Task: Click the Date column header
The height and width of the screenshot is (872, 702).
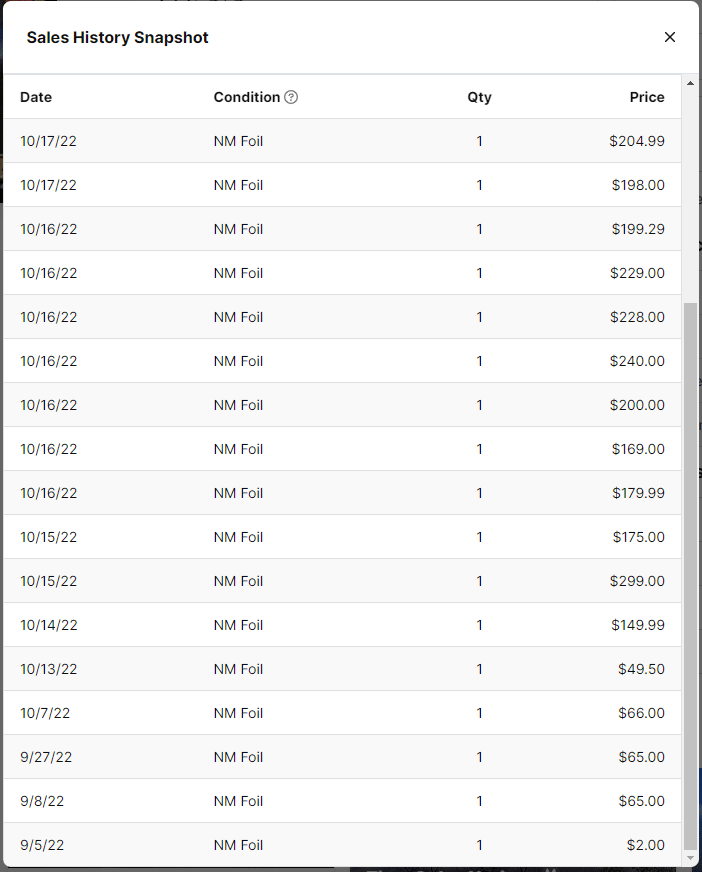Action: [36, 97]
